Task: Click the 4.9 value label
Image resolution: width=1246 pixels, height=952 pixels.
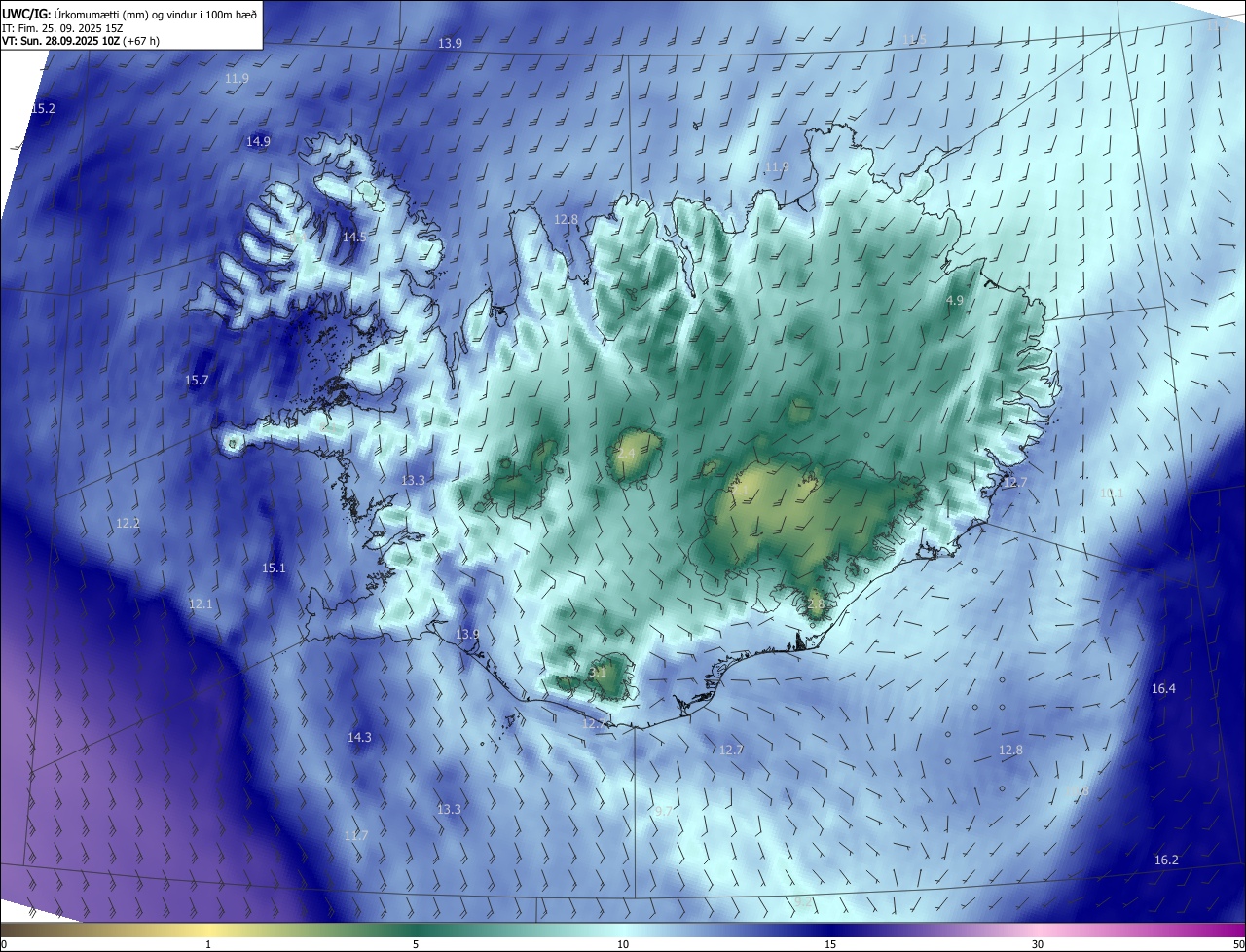Action: pyautogui.click(x=955, y=301)
